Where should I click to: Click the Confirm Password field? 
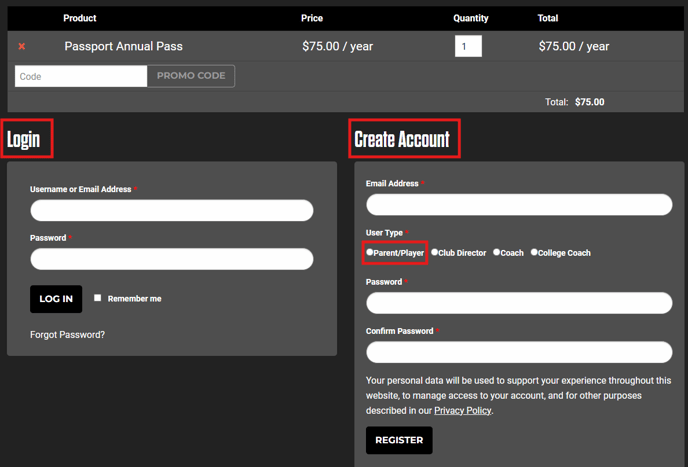tap(519, 352)
